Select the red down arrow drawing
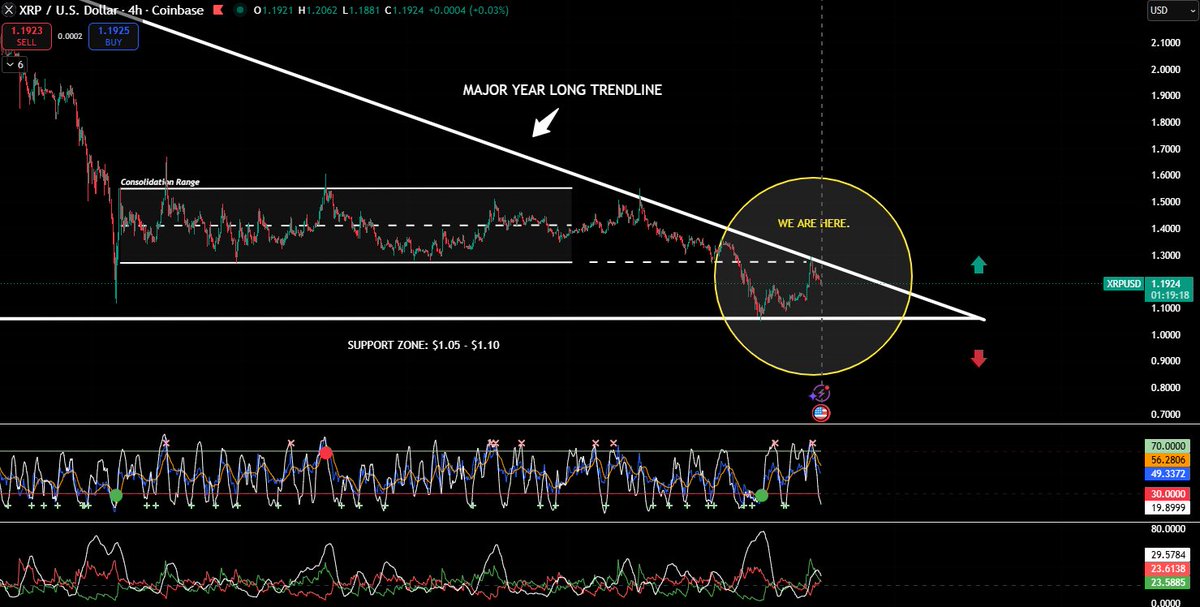The height and width of the screenshot is (607, 1200). (979, 358)
